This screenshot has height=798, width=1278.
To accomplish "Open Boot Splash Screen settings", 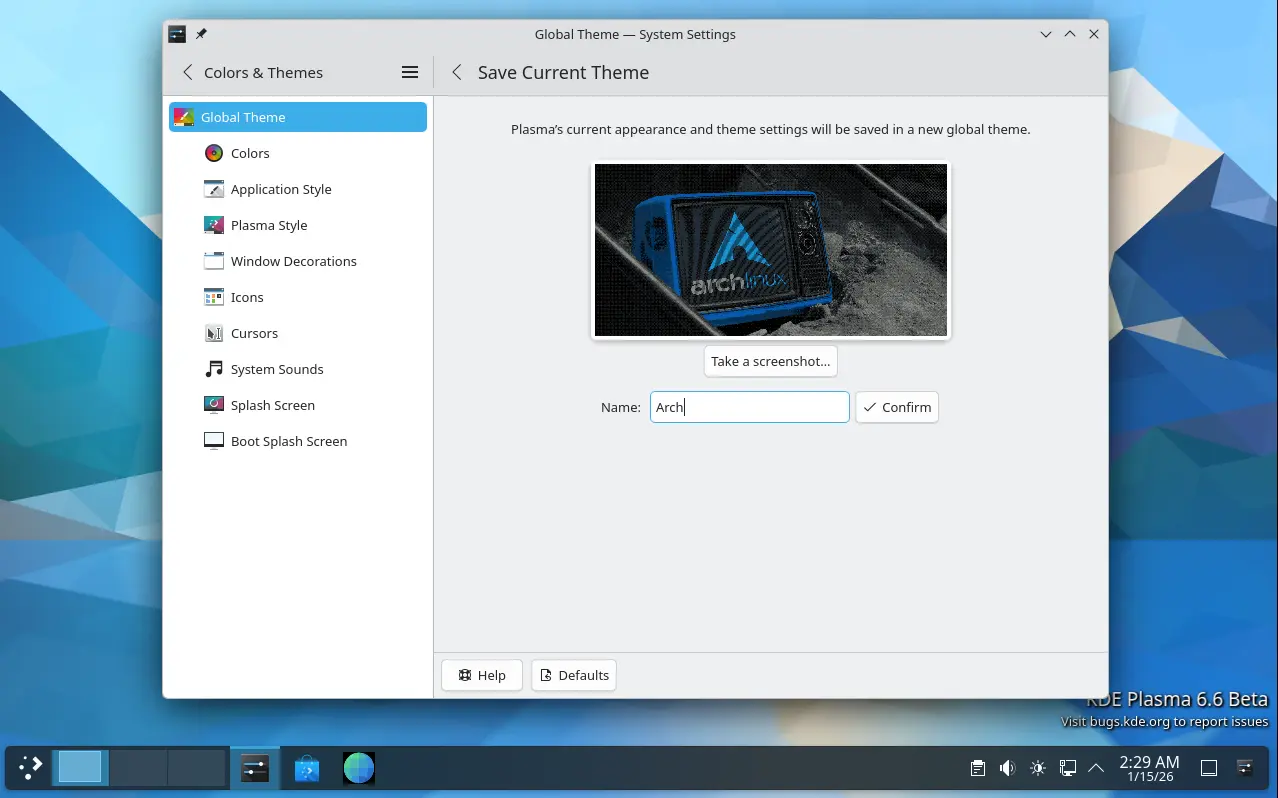I will (x=288, y=441).
